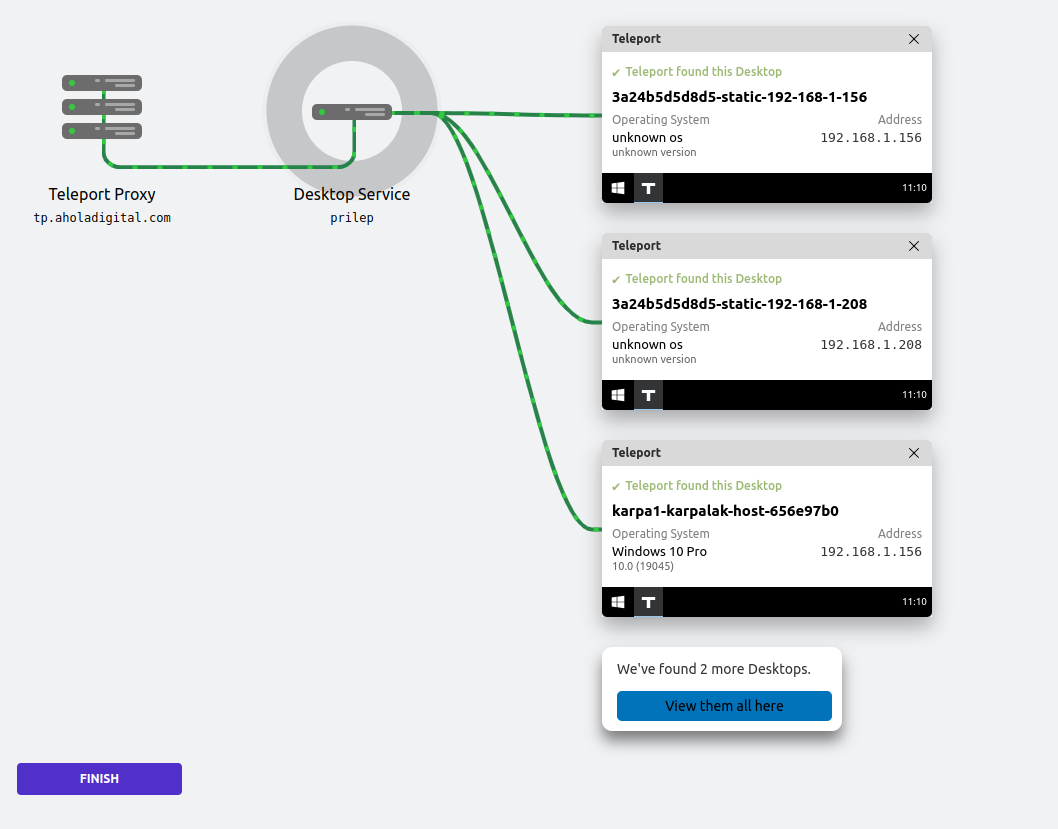
Task: Click Teleport T icon in 192-168-1-208 card
Action: [648, 395]
